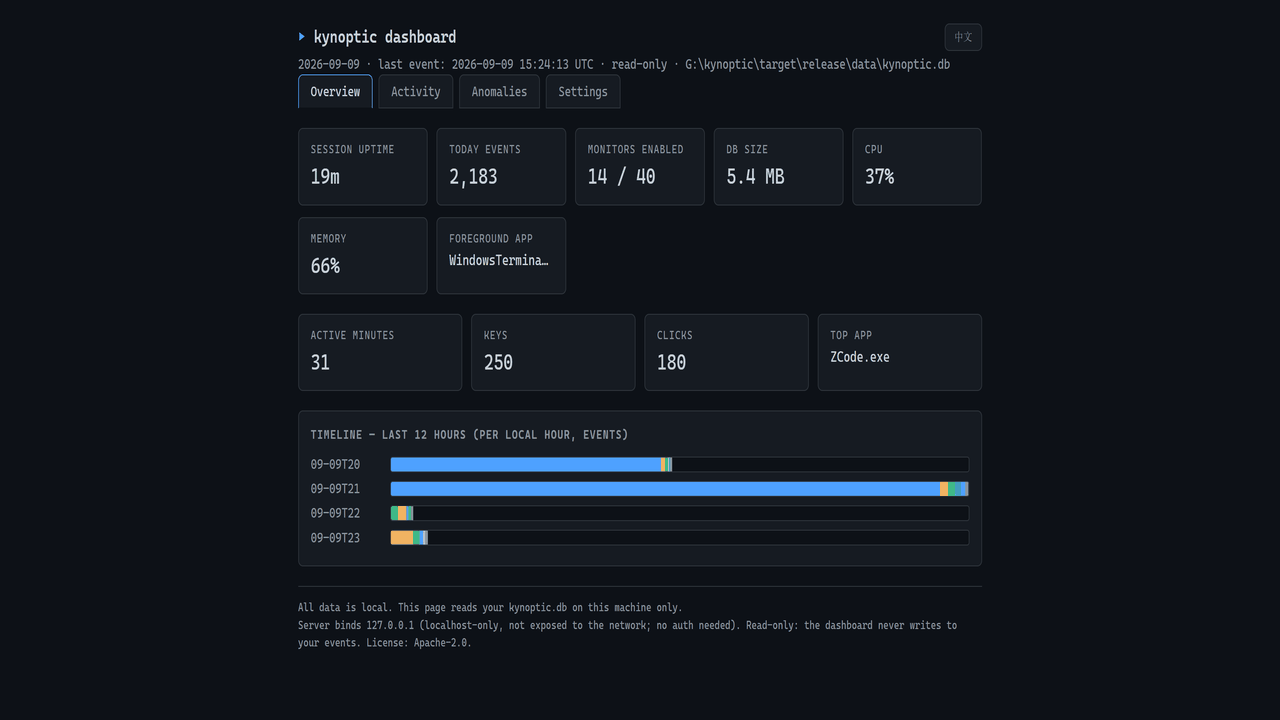The height and width of the screenshot is (720, 1280).
Task: Click the blue triangle logo beside kynoptic dashboard
Action: 302,37
